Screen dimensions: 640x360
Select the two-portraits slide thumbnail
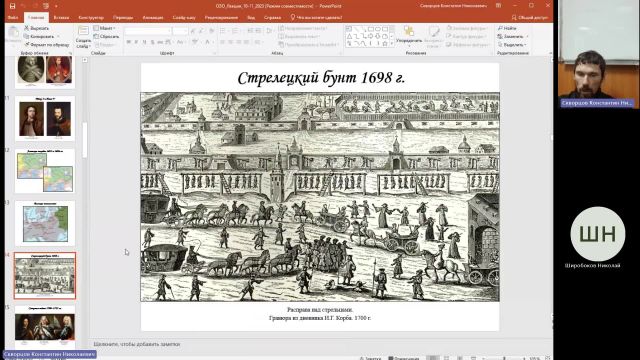point(45,119)
